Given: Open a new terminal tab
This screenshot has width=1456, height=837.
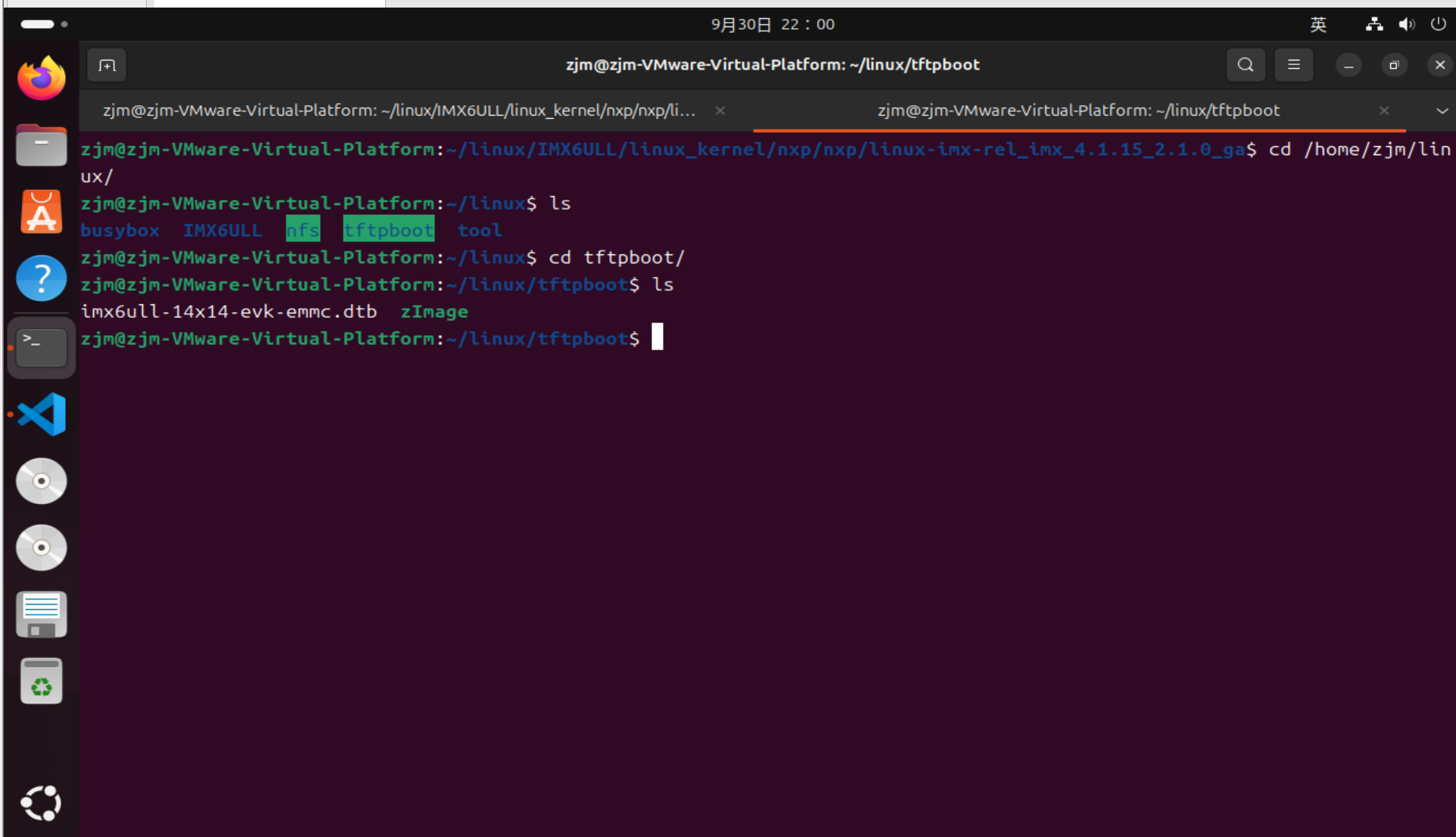Looking at the screenshot, I should pyautogui.click(x=106, y=64).
